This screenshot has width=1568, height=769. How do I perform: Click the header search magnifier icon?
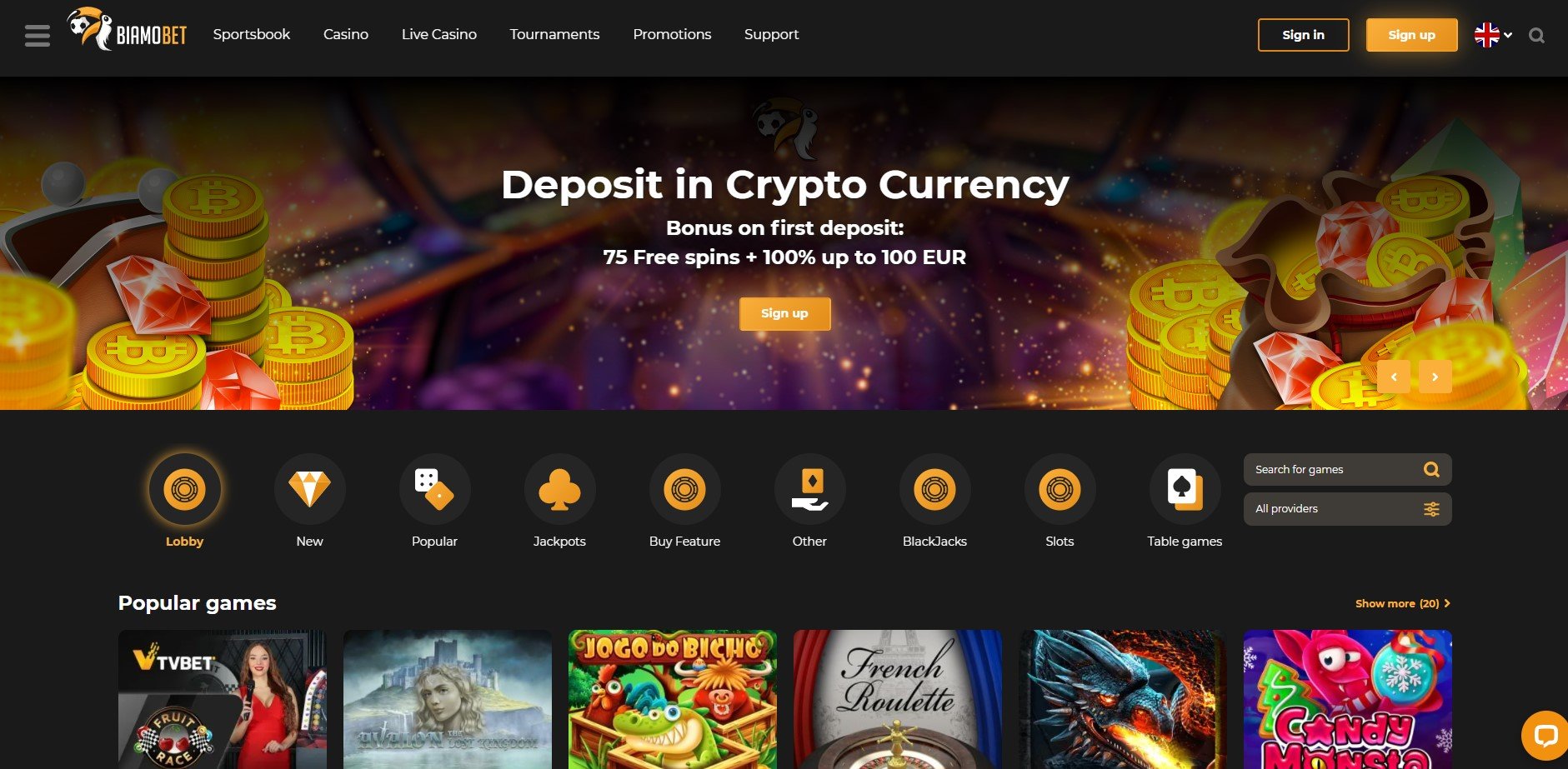tap(1536, 35)
